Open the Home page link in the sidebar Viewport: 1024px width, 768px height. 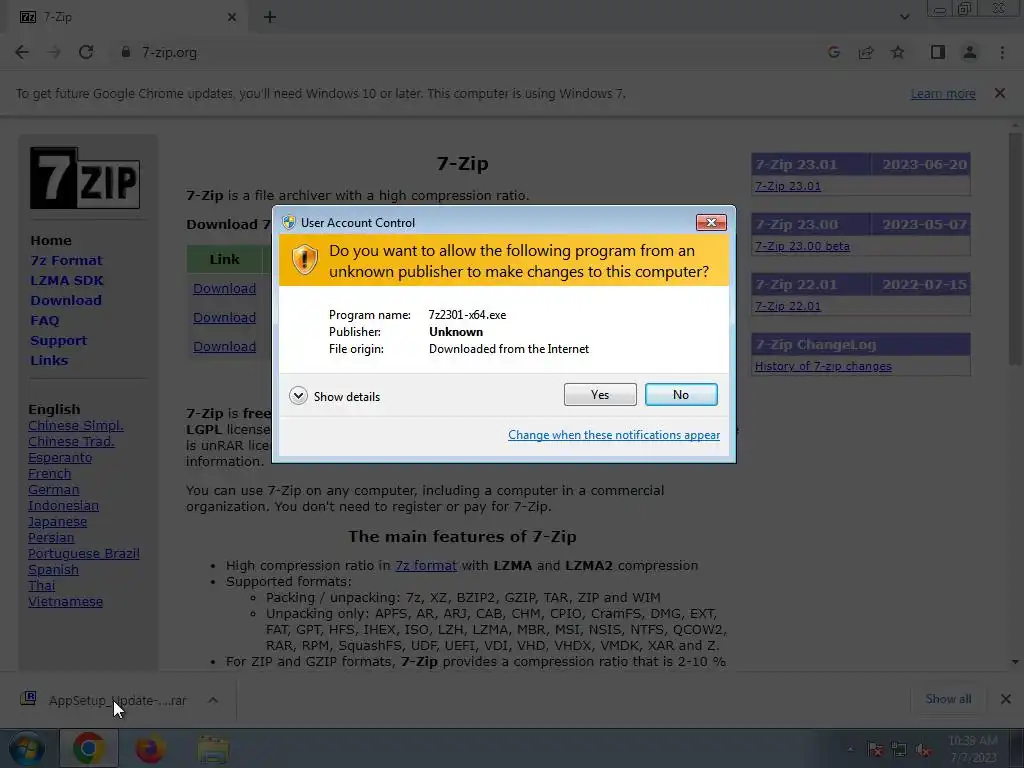click(51, 240)
